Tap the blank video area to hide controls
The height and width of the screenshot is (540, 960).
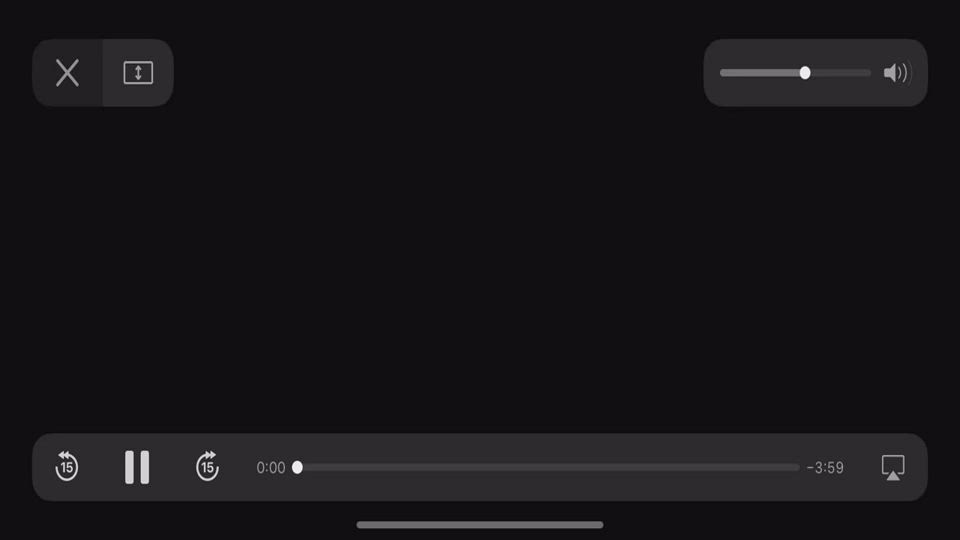pos(480,269)
